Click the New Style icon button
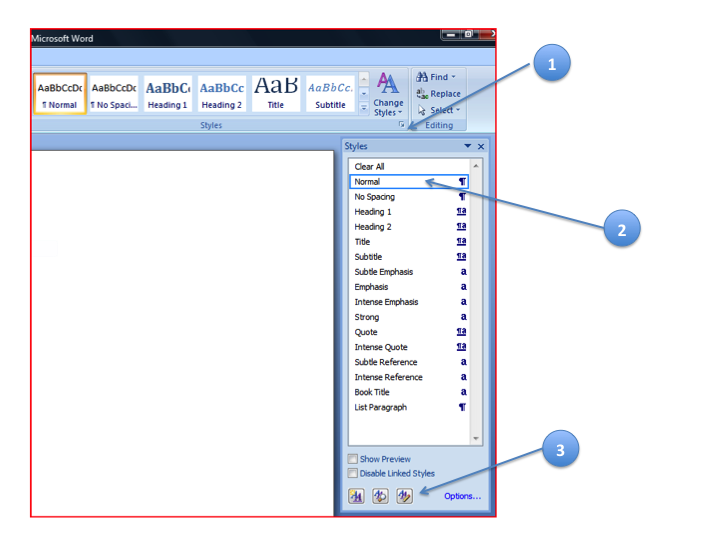 pyautogui.click(x=356, y=496)
